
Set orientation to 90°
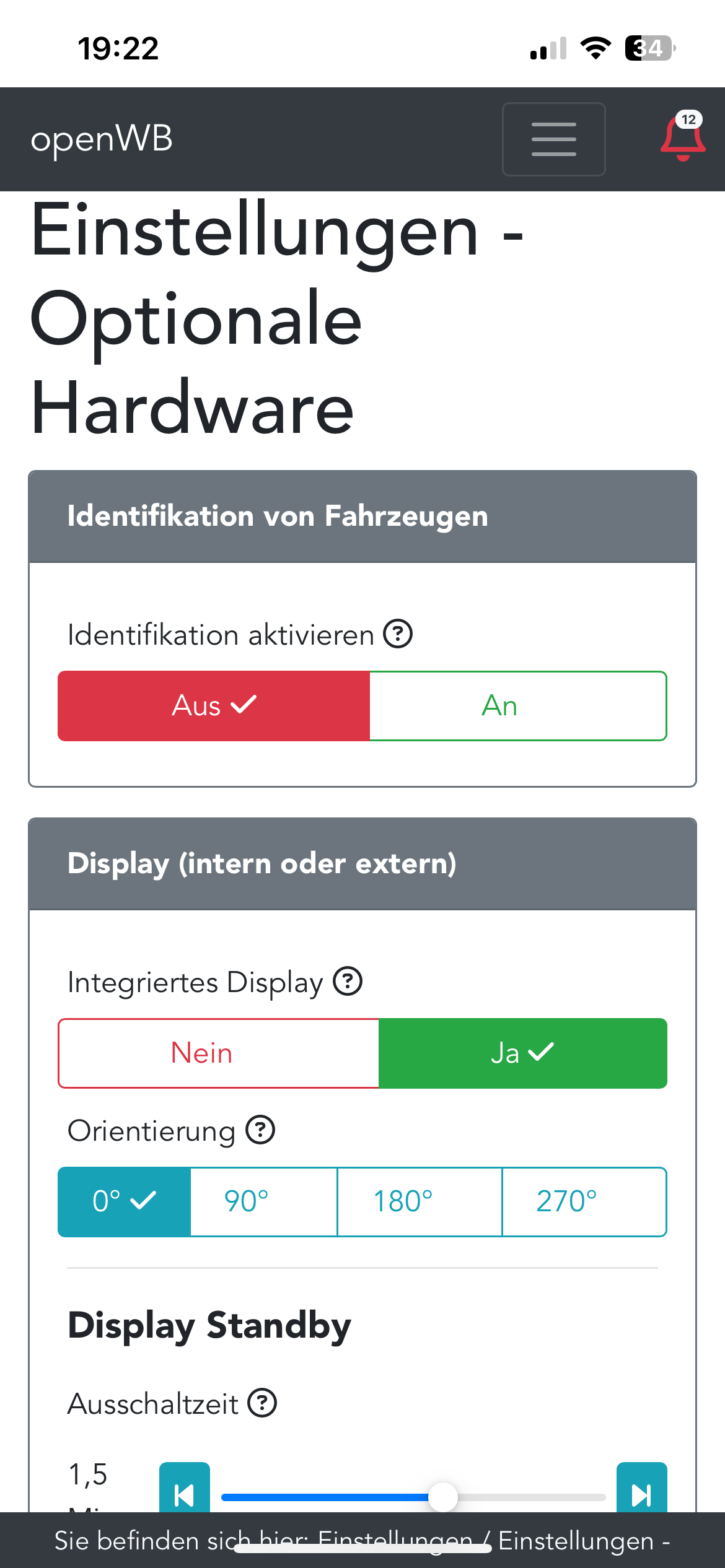pos(263,1201)
